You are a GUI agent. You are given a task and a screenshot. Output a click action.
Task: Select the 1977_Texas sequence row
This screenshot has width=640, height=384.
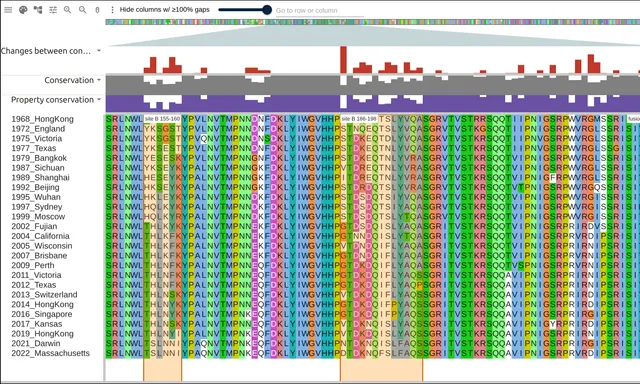[33, 148]
